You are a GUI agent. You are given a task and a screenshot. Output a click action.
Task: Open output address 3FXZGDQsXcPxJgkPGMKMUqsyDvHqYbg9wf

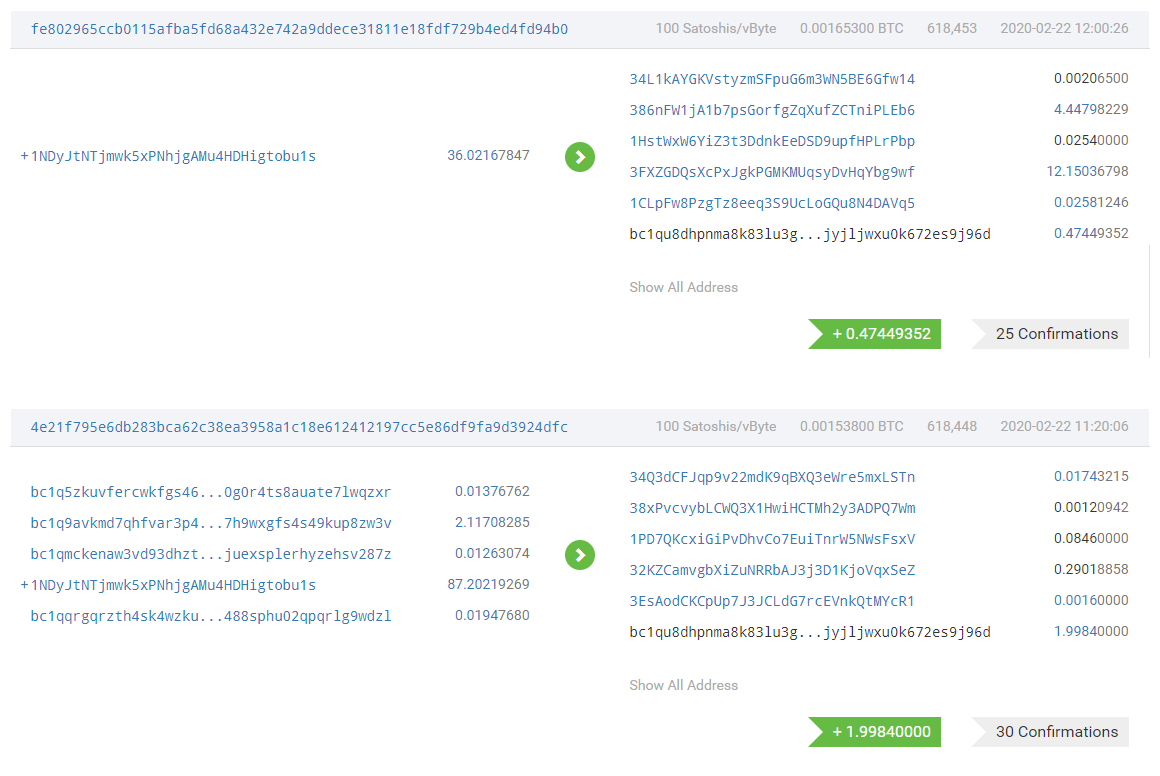click(772, 172)
